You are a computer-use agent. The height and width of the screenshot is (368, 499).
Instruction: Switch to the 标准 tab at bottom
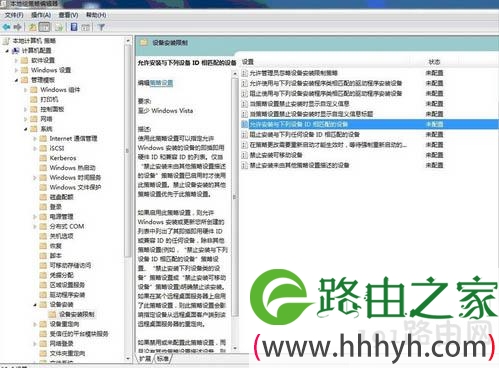coord(163,358)
